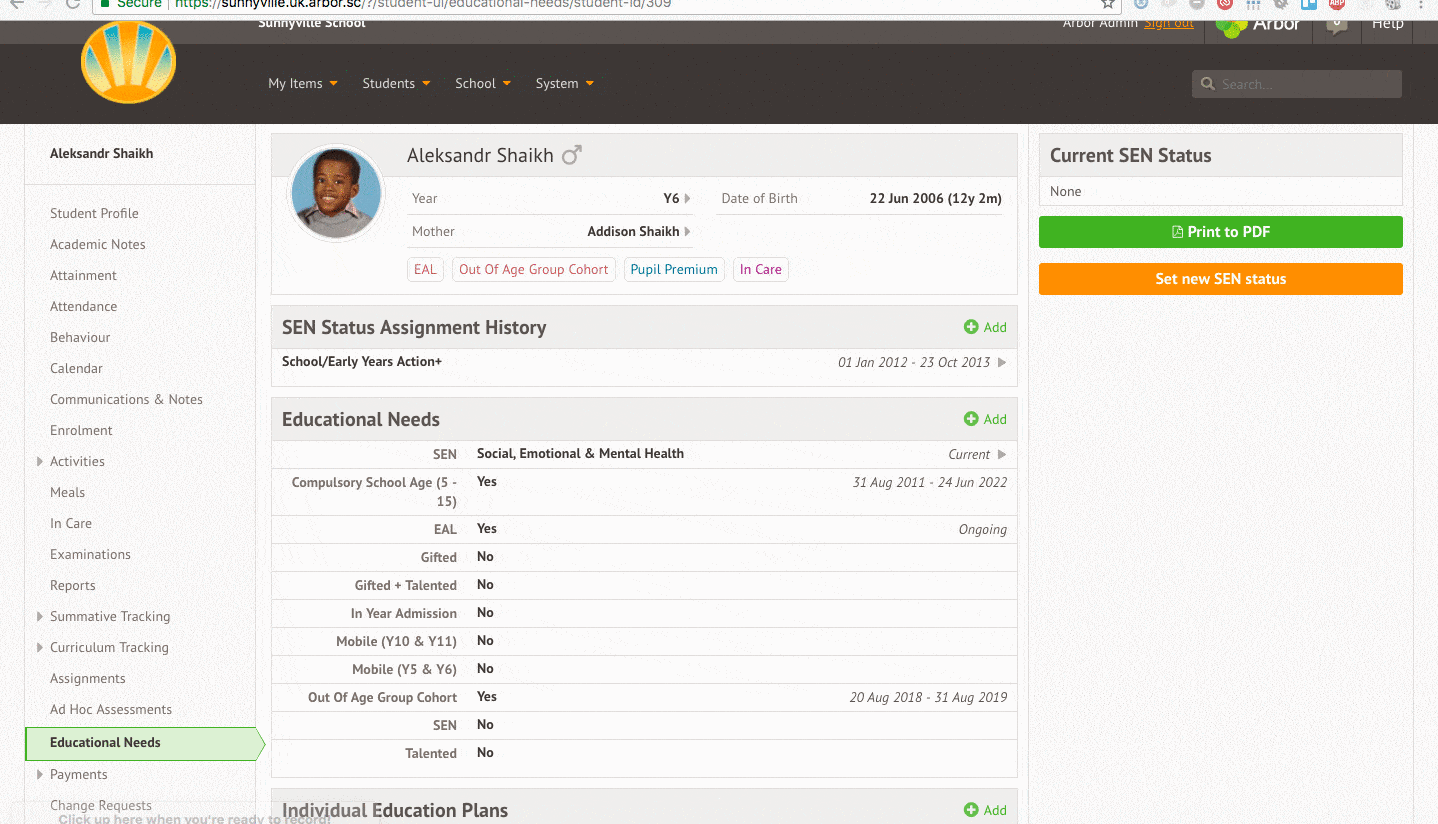Open the My Items dropdown menu
Image resolution: width=1438 pixels, height=824 pixels.
tap(302, 83)
